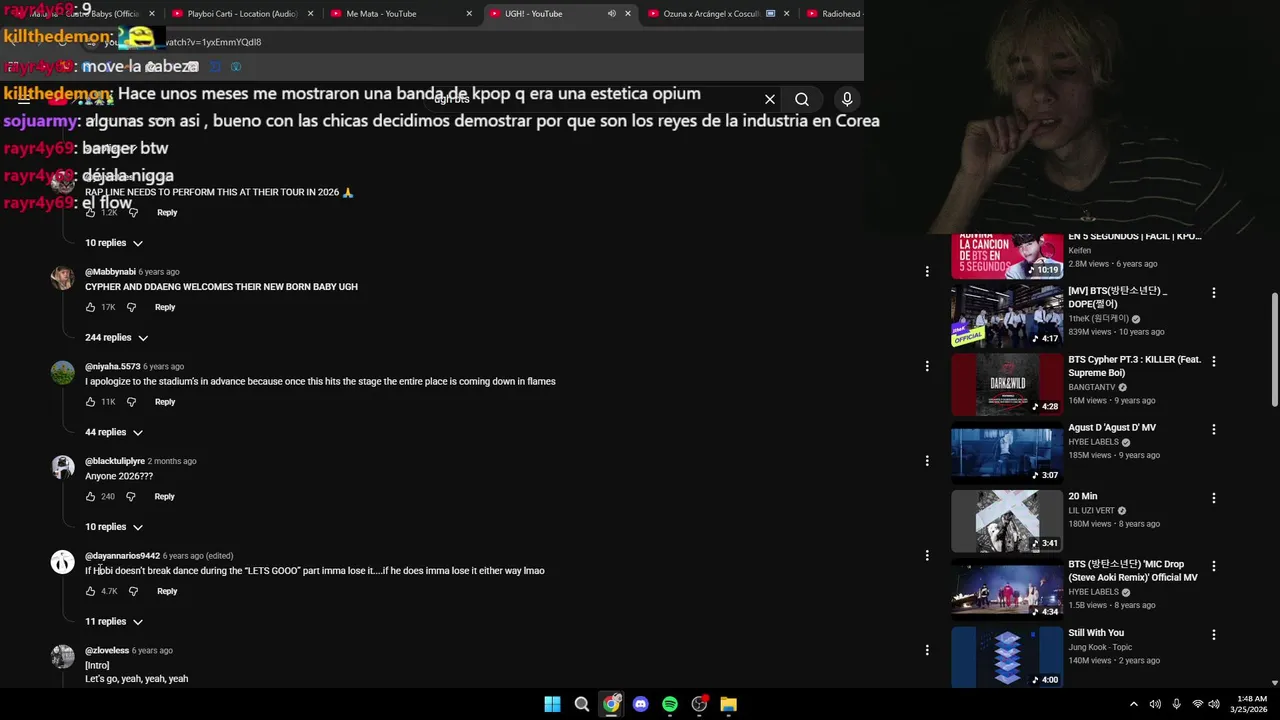Open Spotify from the taskbar
Screen dimensions: 1280x720
670,704
